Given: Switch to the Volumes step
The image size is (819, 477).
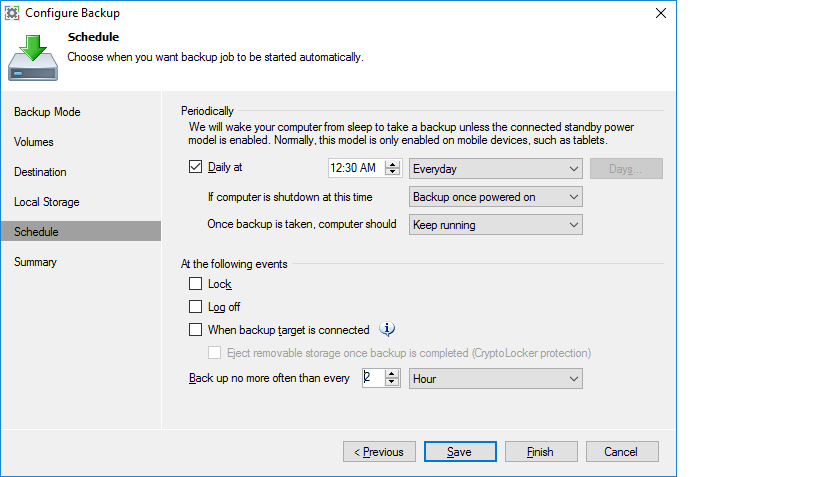Looking at the screenshot, I should [x=34, y=142].
